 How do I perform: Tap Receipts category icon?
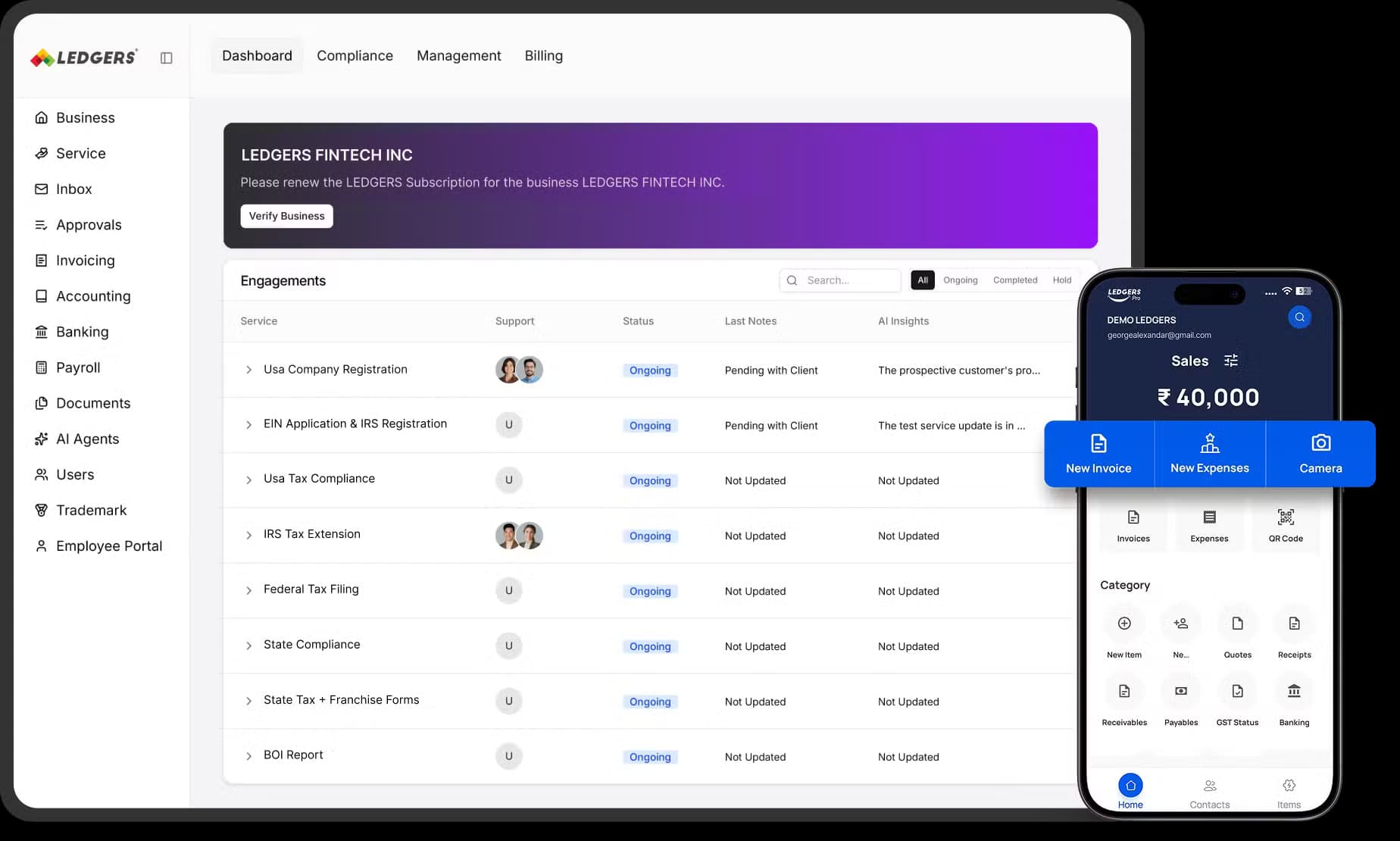point(1294,623)
